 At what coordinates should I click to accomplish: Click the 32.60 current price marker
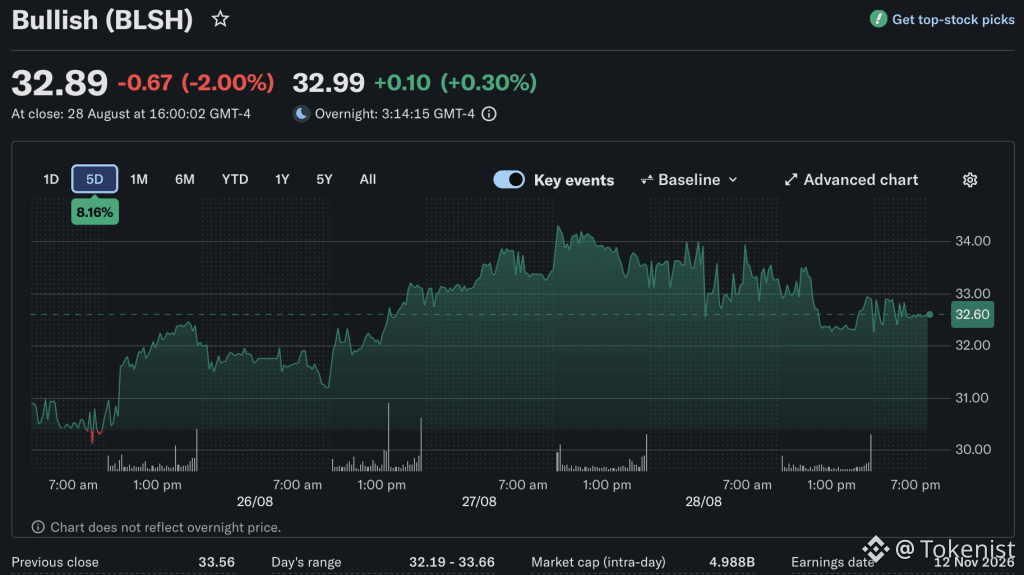[972, 314]
